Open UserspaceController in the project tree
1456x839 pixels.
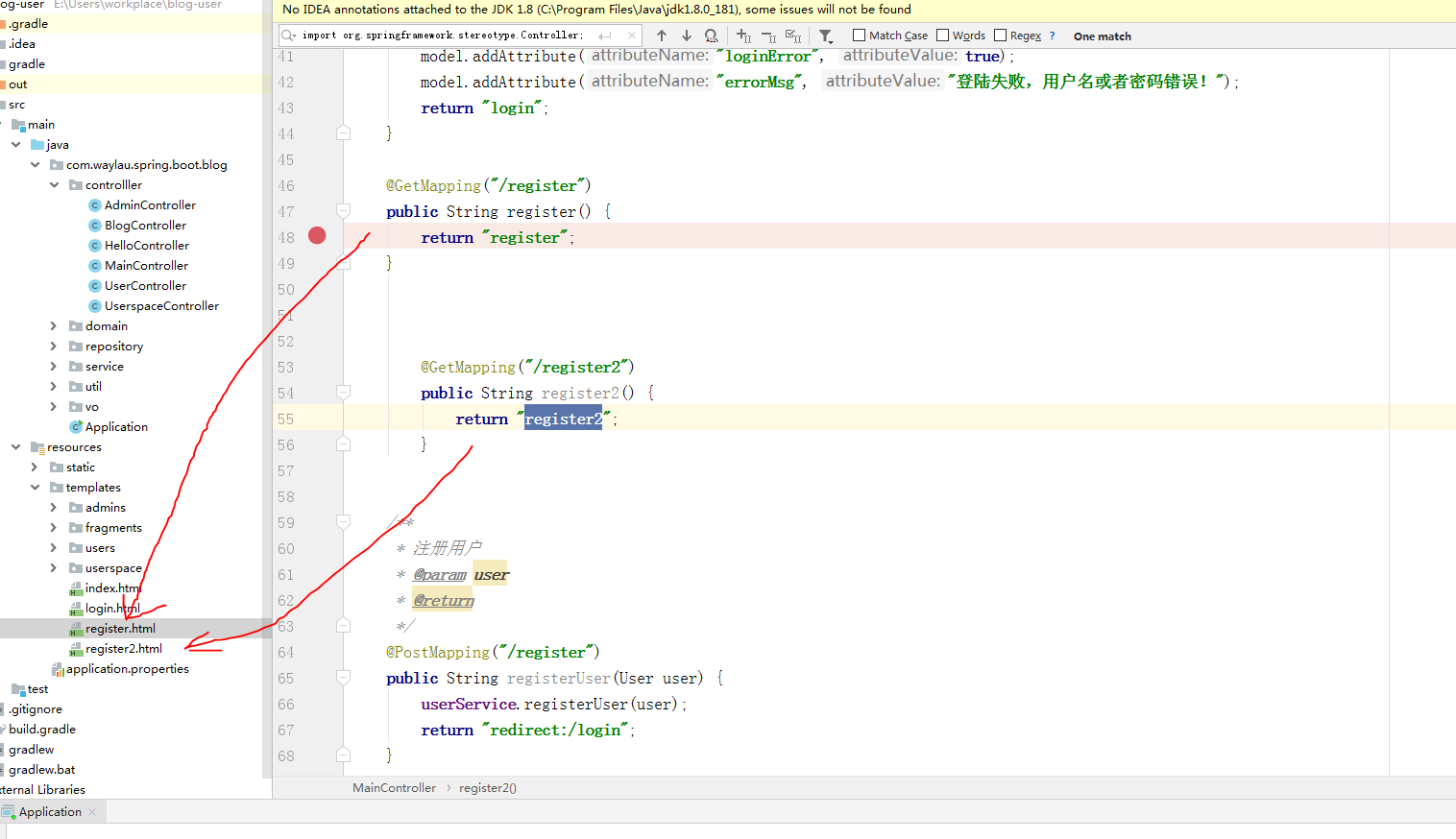(161, 306)
